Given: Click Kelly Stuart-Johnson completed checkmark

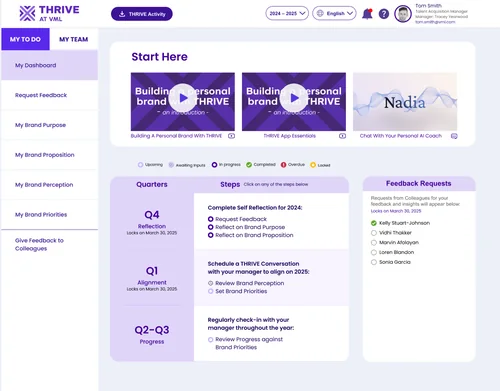Looking at the screenshot, I should pyautogui.click(x=374, y=223).
